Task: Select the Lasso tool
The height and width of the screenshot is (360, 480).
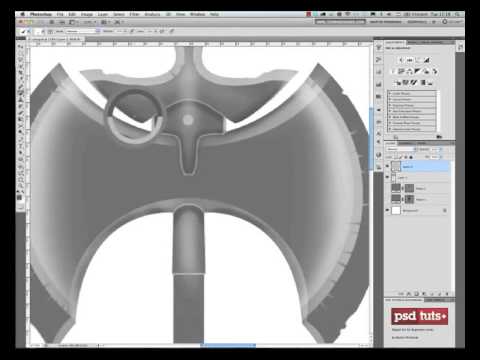Action: coord(21,60)
